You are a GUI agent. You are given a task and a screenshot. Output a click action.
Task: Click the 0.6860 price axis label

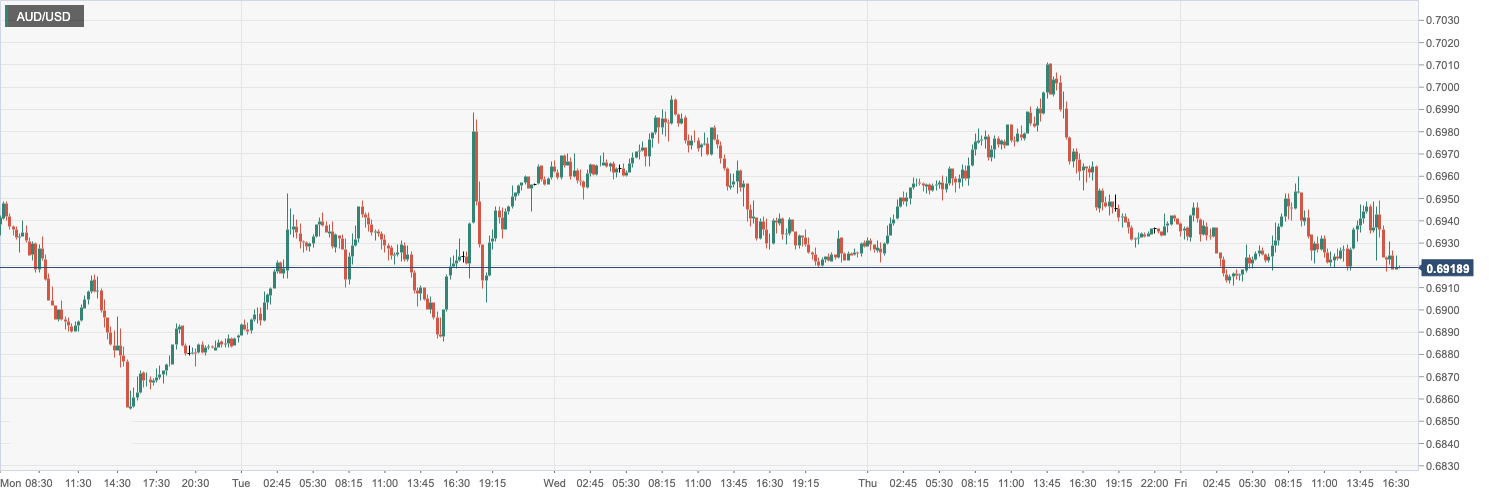(1443, 399)
